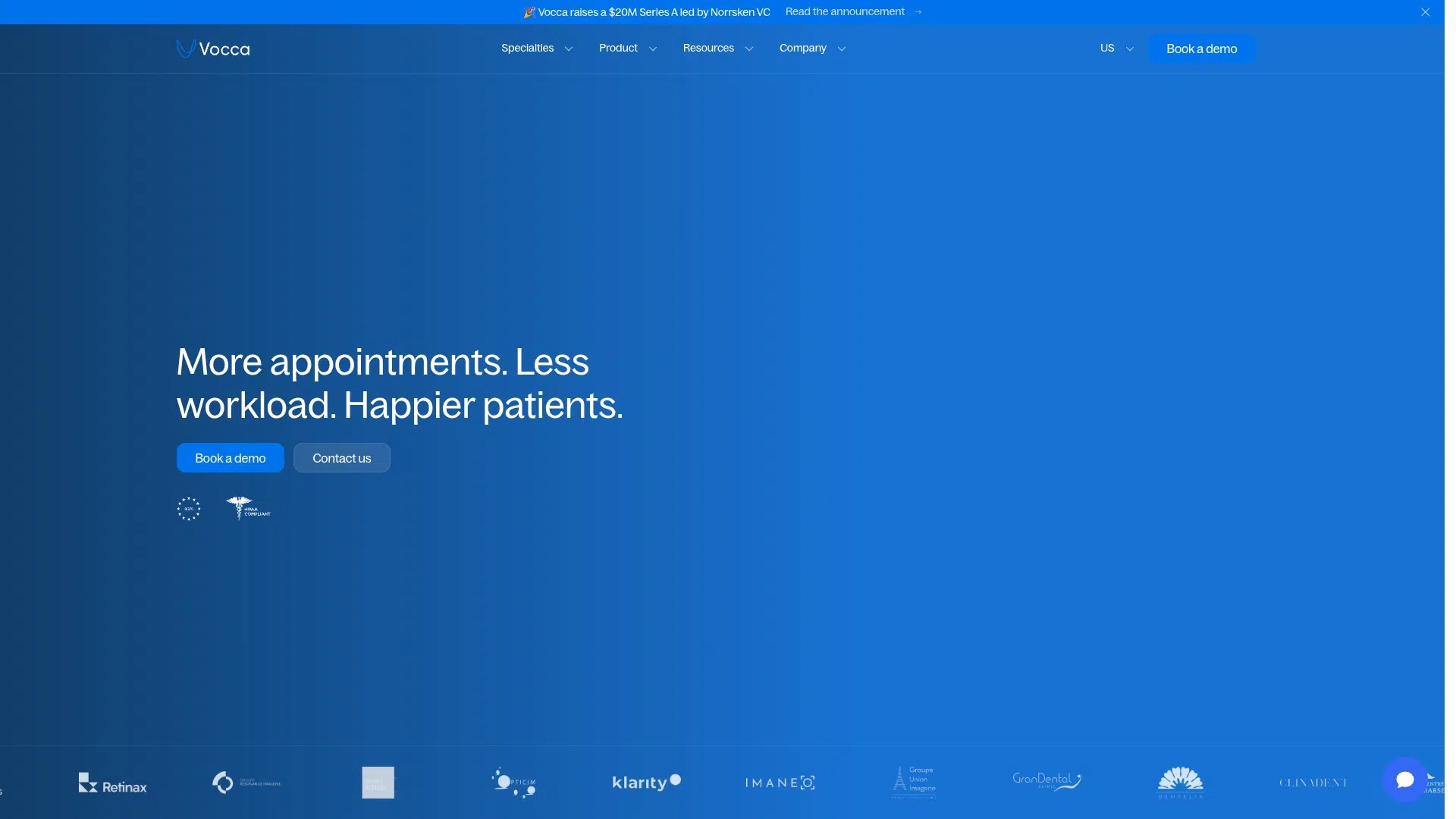Click the US region label
1456x819 pixels.
[x=1107, y=48]
